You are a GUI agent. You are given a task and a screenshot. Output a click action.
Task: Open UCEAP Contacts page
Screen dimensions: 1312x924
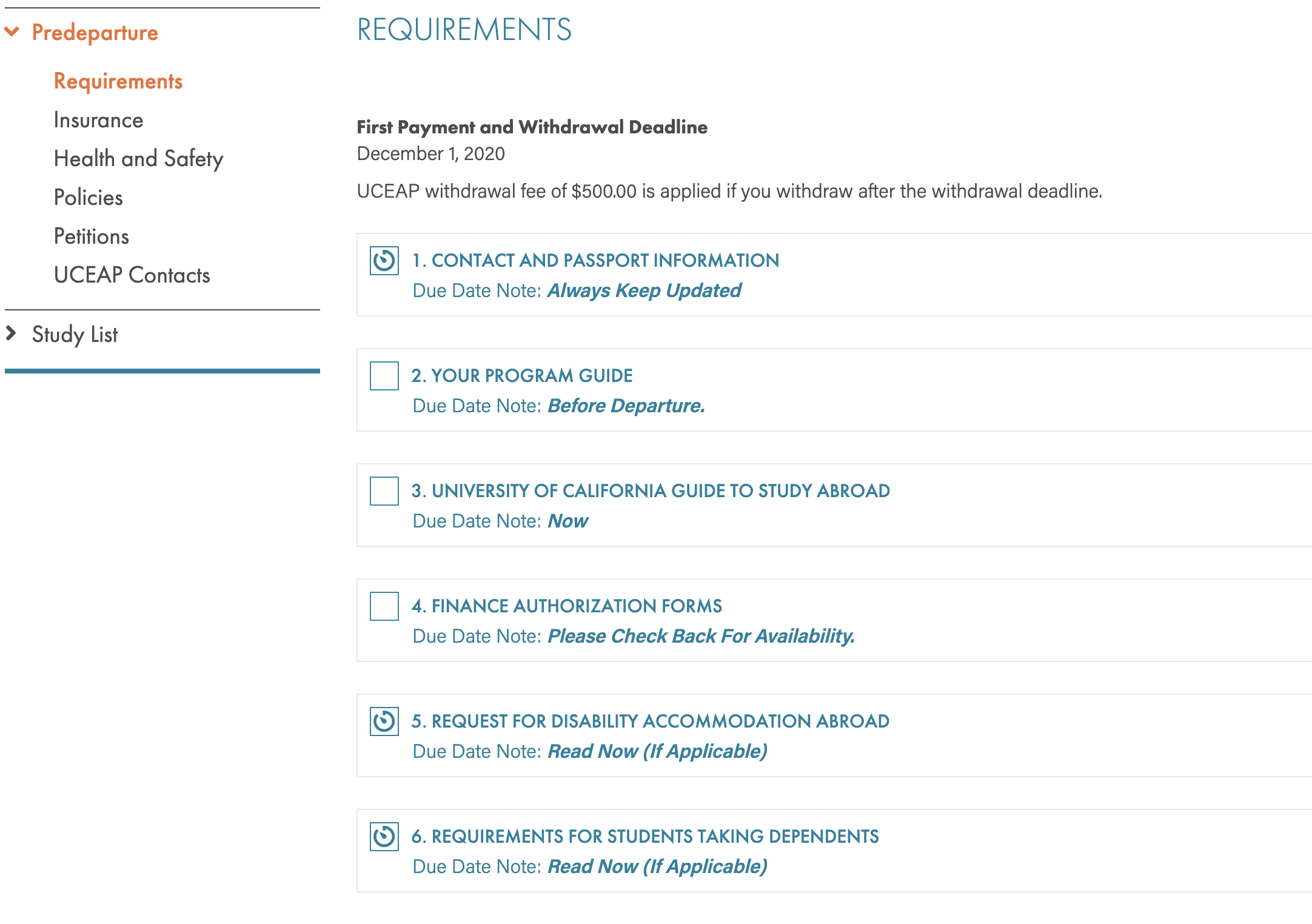[132, 275]
